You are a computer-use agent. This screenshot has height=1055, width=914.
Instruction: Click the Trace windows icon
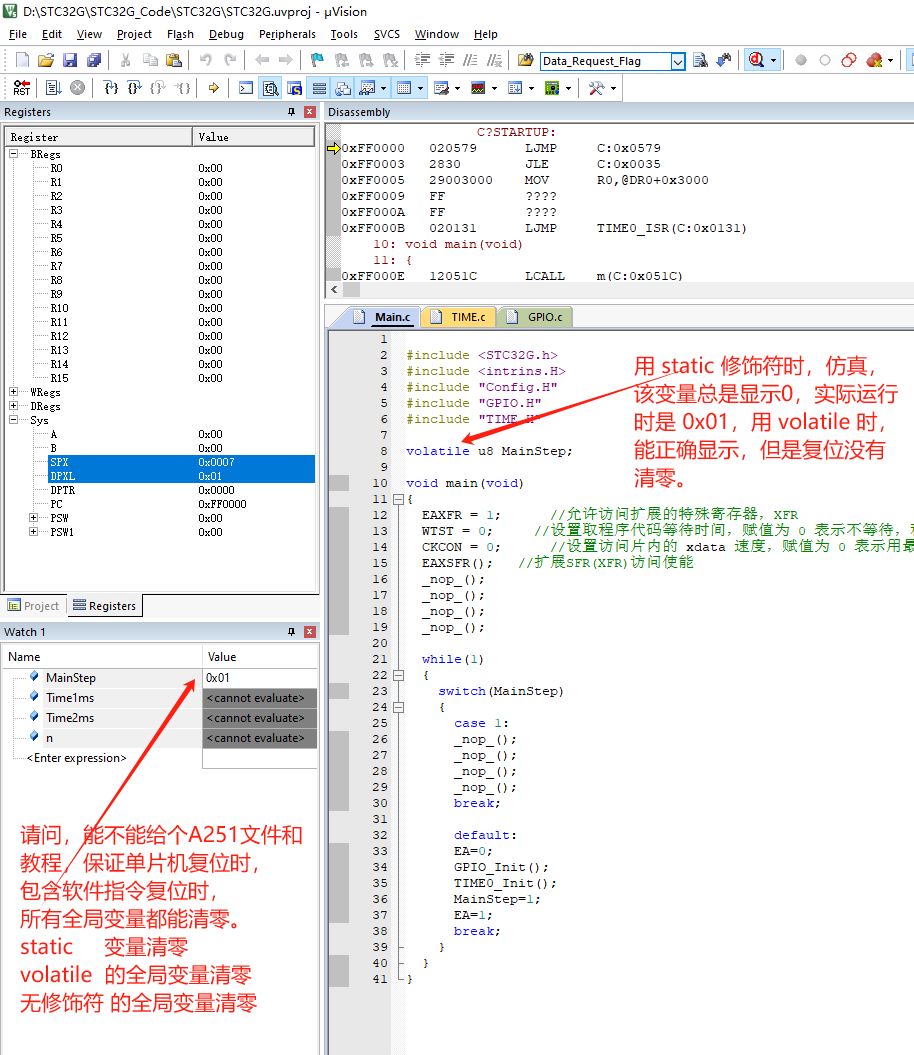pos(516,88)
